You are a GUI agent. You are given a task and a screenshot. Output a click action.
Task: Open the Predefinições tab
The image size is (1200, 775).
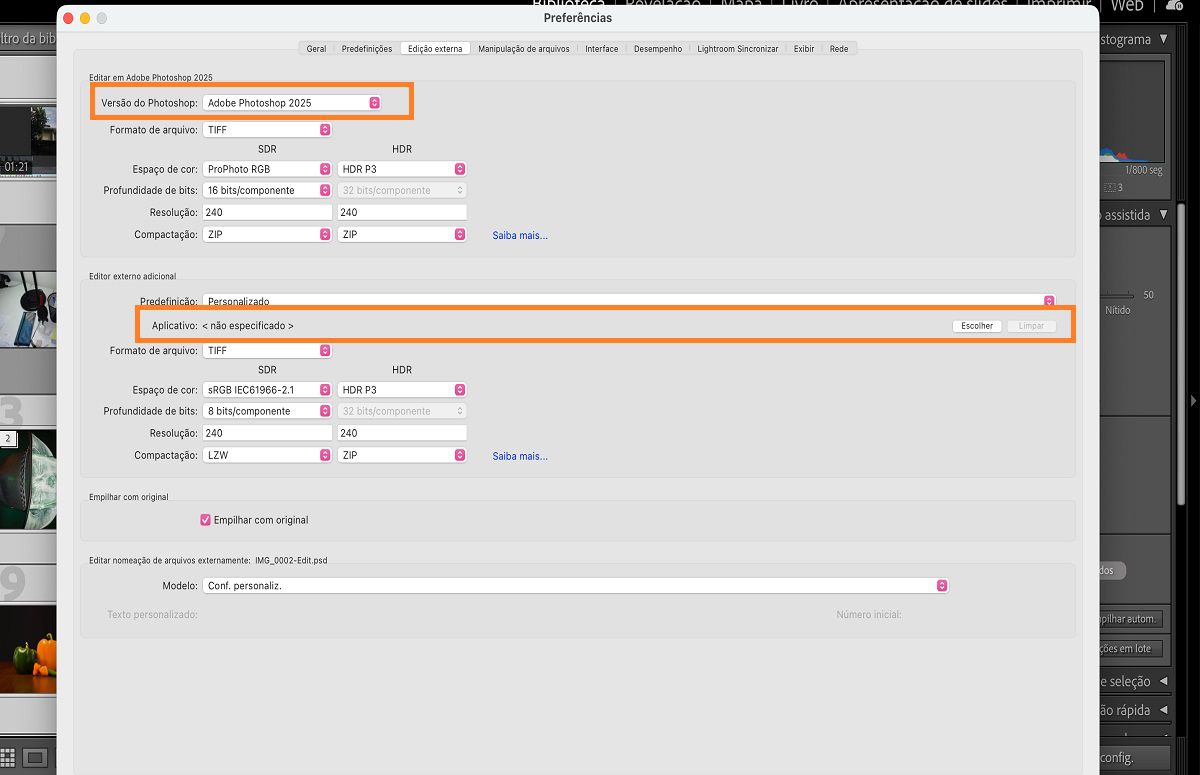click(x=367, y=48)
